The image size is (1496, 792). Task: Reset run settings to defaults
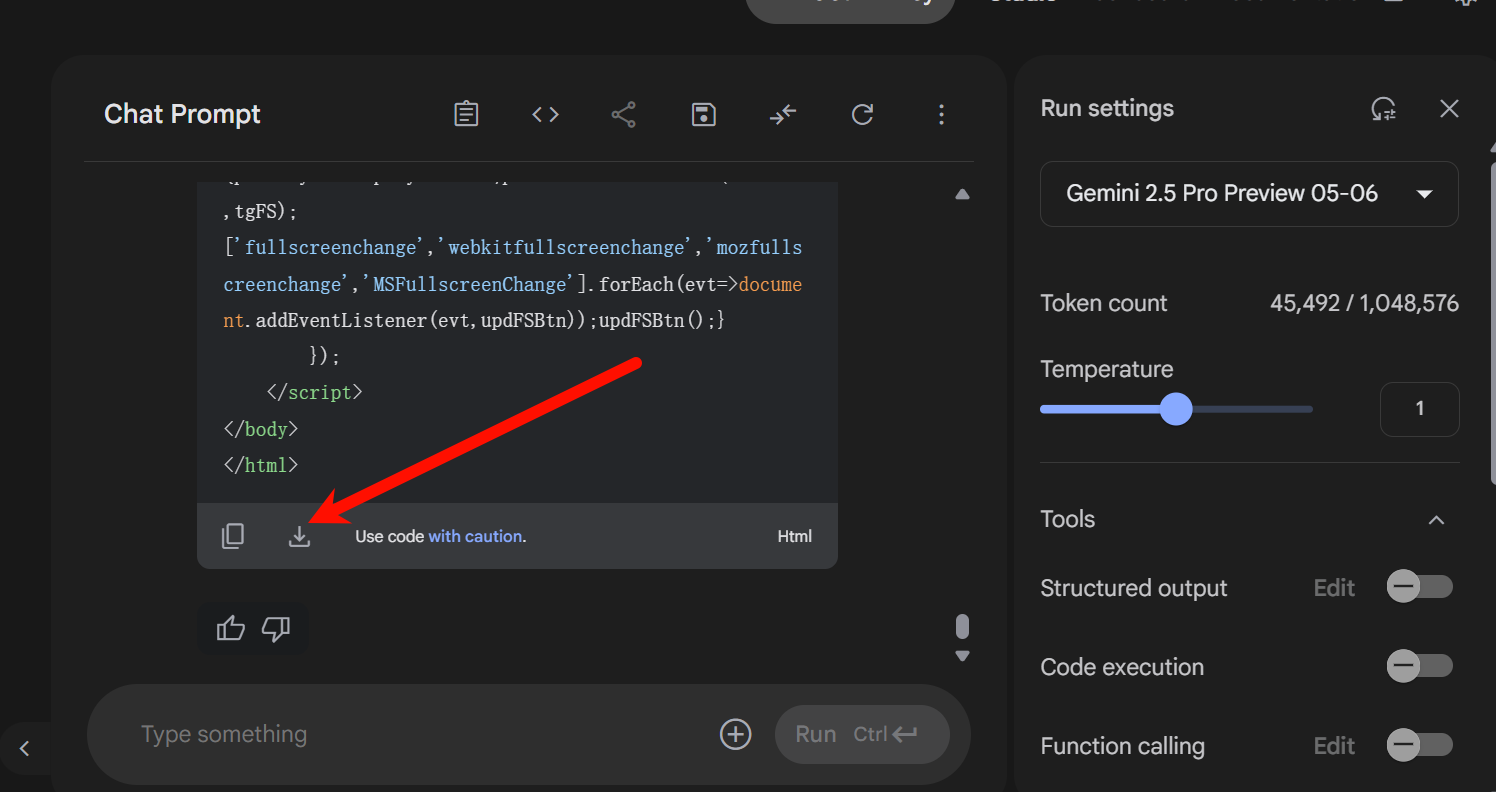tap(1384, 109)
